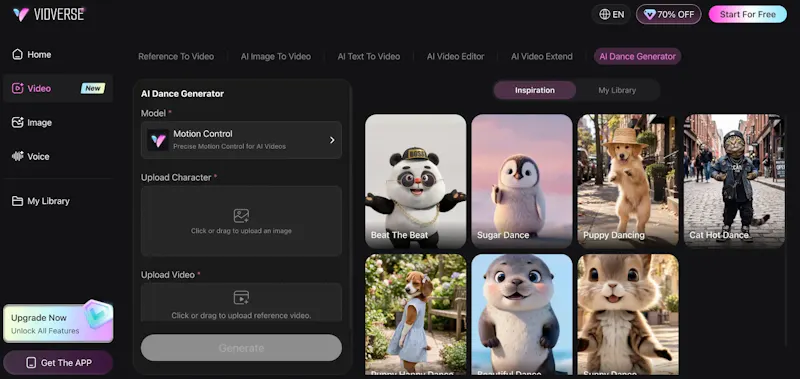Click the Image sidebar icon
This screenshot has width=800, height=379.
click(x=17, y=122)
